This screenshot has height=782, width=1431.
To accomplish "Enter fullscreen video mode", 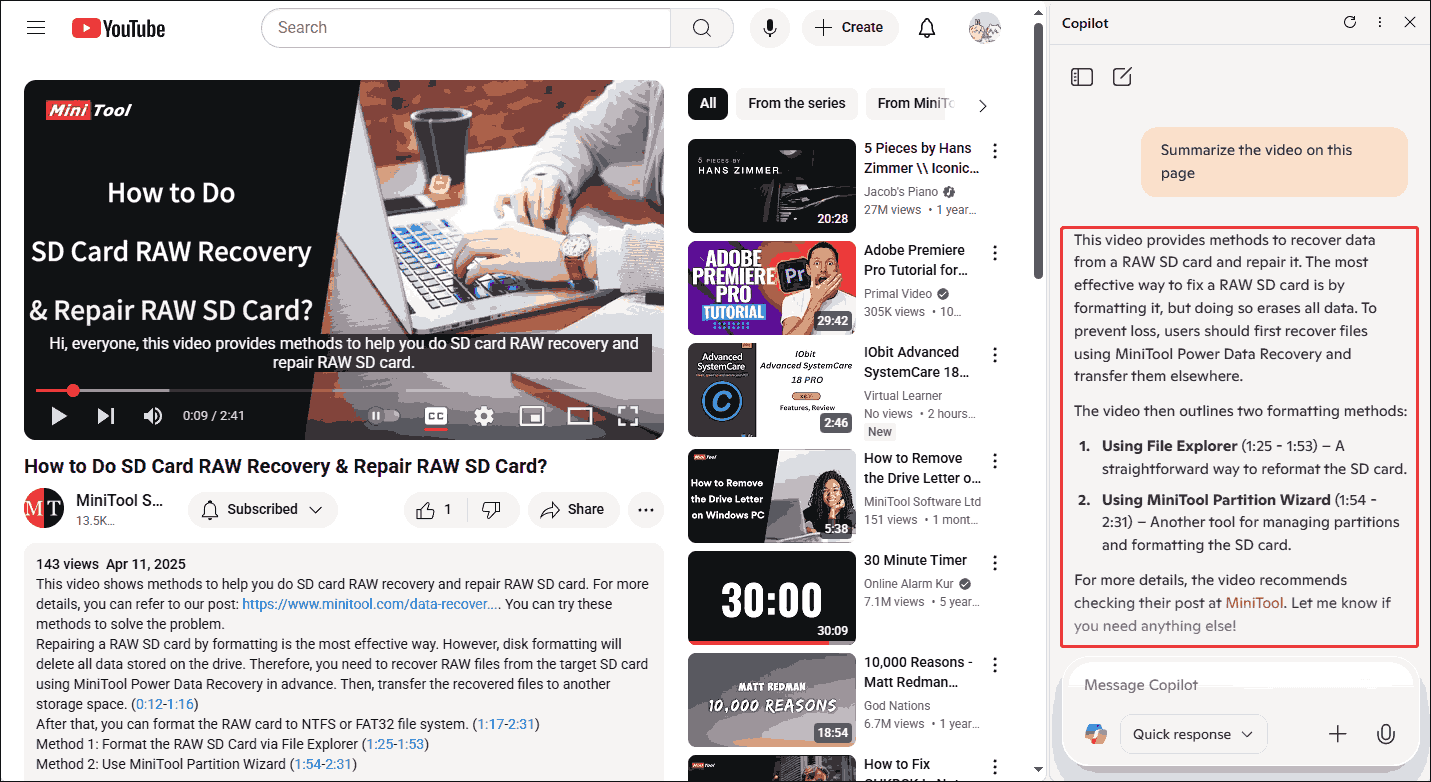I will click(x=628, y=416).
